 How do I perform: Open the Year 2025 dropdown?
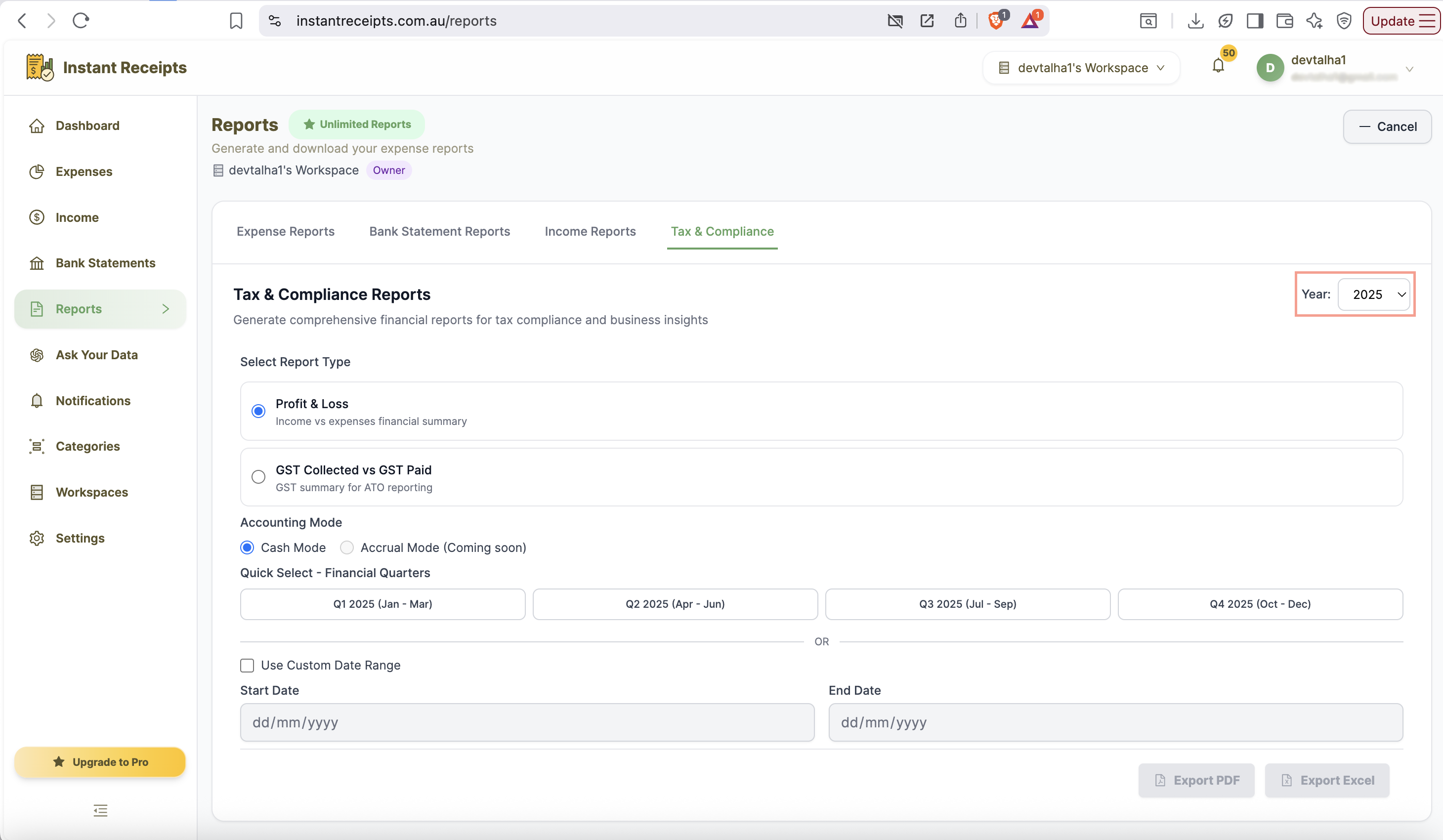pos(1373,294)
